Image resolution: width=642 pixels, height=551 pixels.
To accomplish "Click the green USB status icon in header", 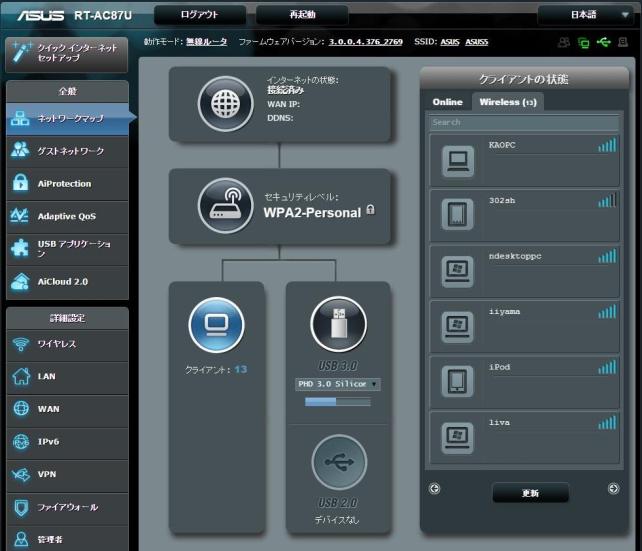I will pyautogui.click(x=604, y=42).
